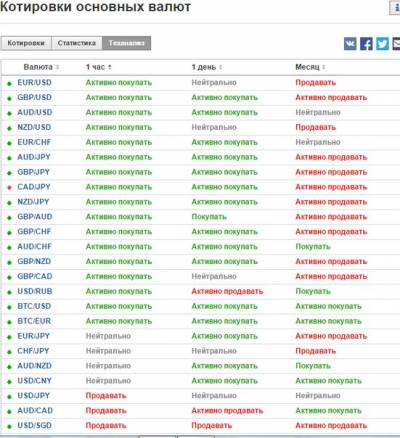Open the BTC/USD currency pair link
Screen dimensions: 400x438
[34, 306]
